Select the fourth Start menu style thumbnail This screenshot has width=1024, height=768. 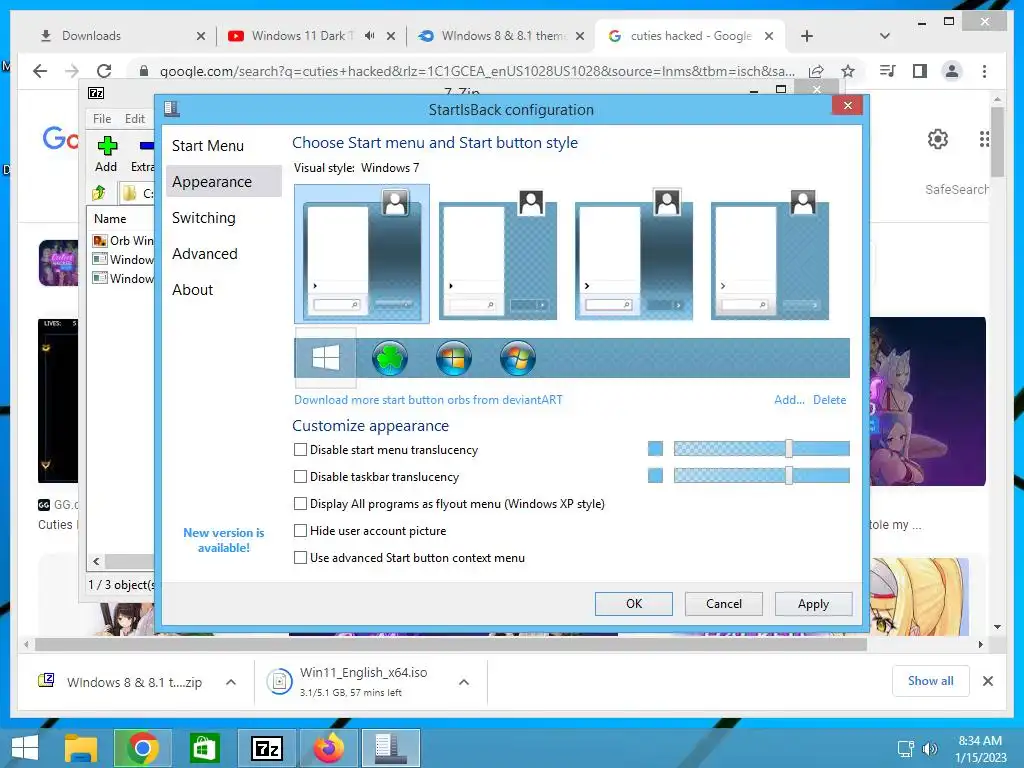pos(769,253)
